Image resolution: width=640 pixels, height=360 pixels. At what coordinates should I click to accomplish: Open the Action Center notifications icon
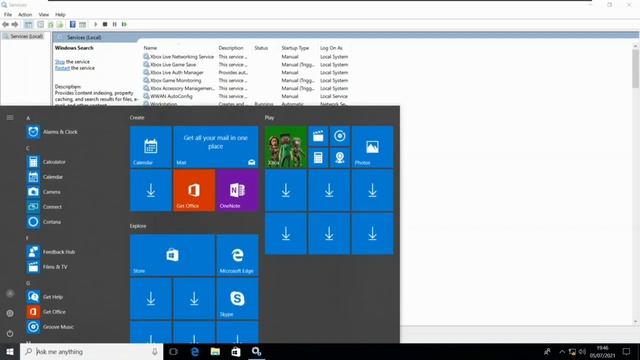tap(626, 351)
